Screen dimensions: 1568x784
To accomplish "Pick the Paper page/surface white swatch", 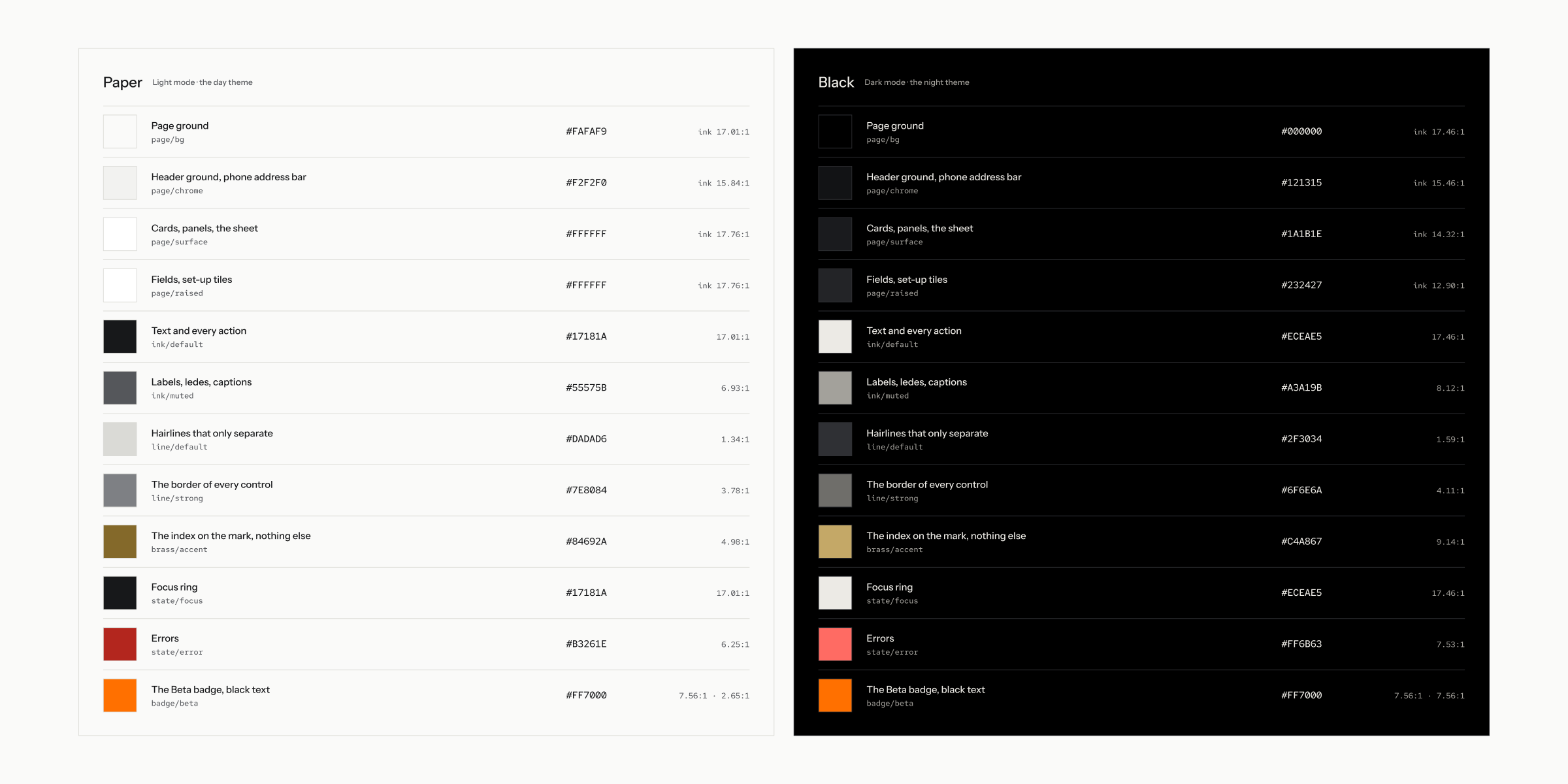I will tap(120, 234).
